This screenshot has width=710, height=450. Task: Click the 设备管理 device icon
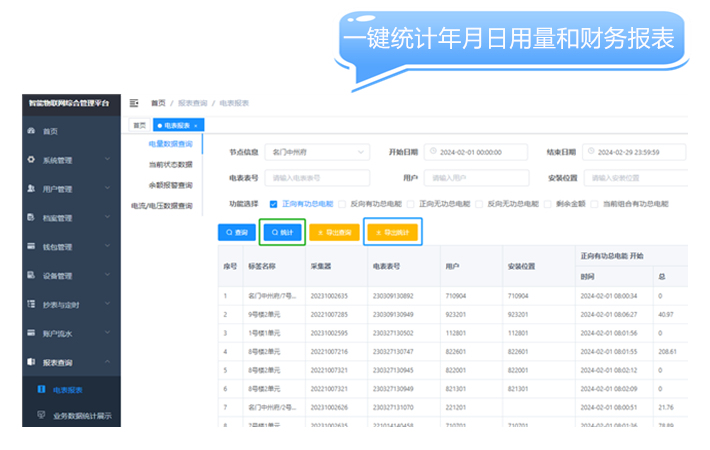click(29, 276)
